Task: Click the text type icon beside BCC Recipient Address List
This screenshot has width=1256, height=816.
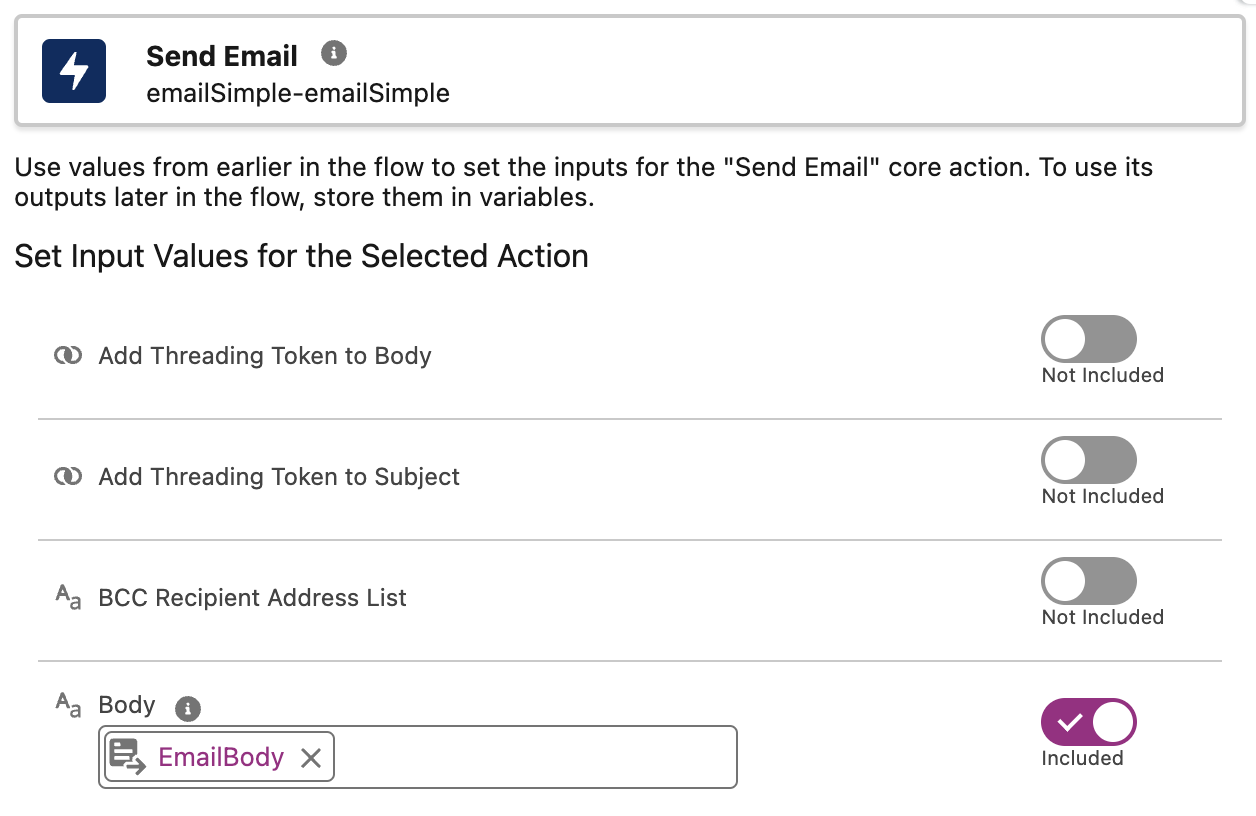Action: [x=67, y=597]
